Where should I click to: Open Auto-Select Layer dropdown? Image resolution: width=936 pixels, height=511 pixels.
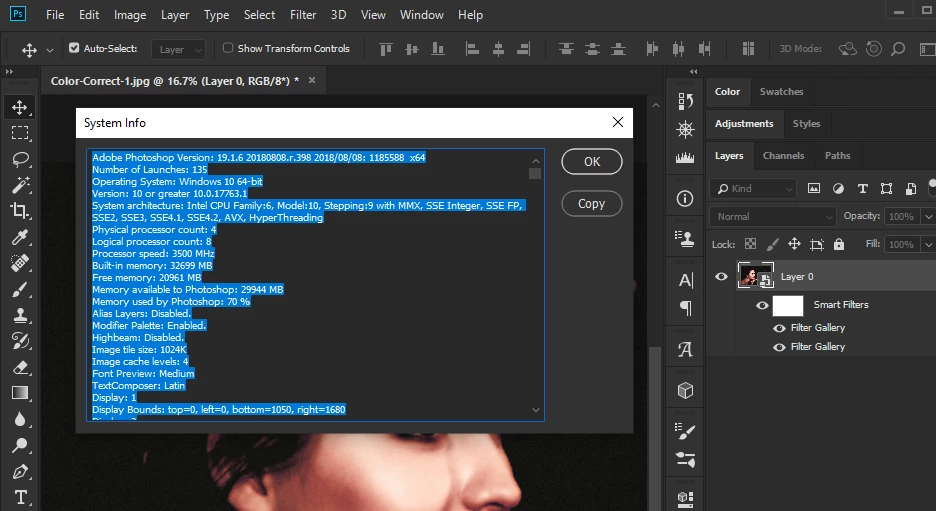178,50
